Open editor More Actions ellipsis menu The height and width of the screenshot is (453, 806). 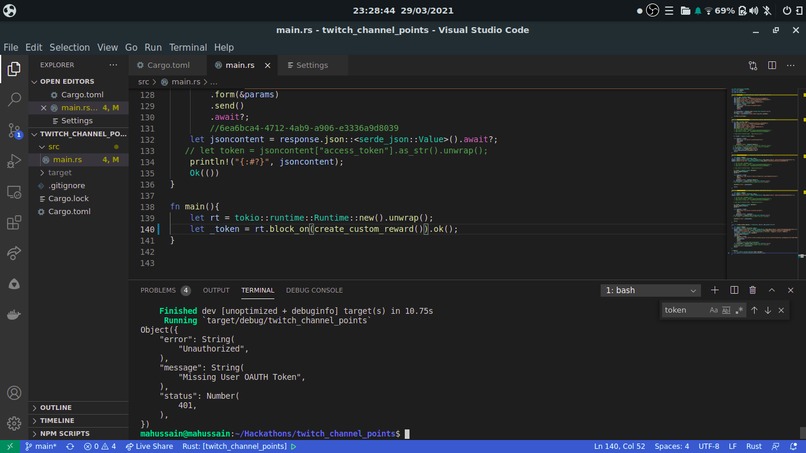point(791,65)
